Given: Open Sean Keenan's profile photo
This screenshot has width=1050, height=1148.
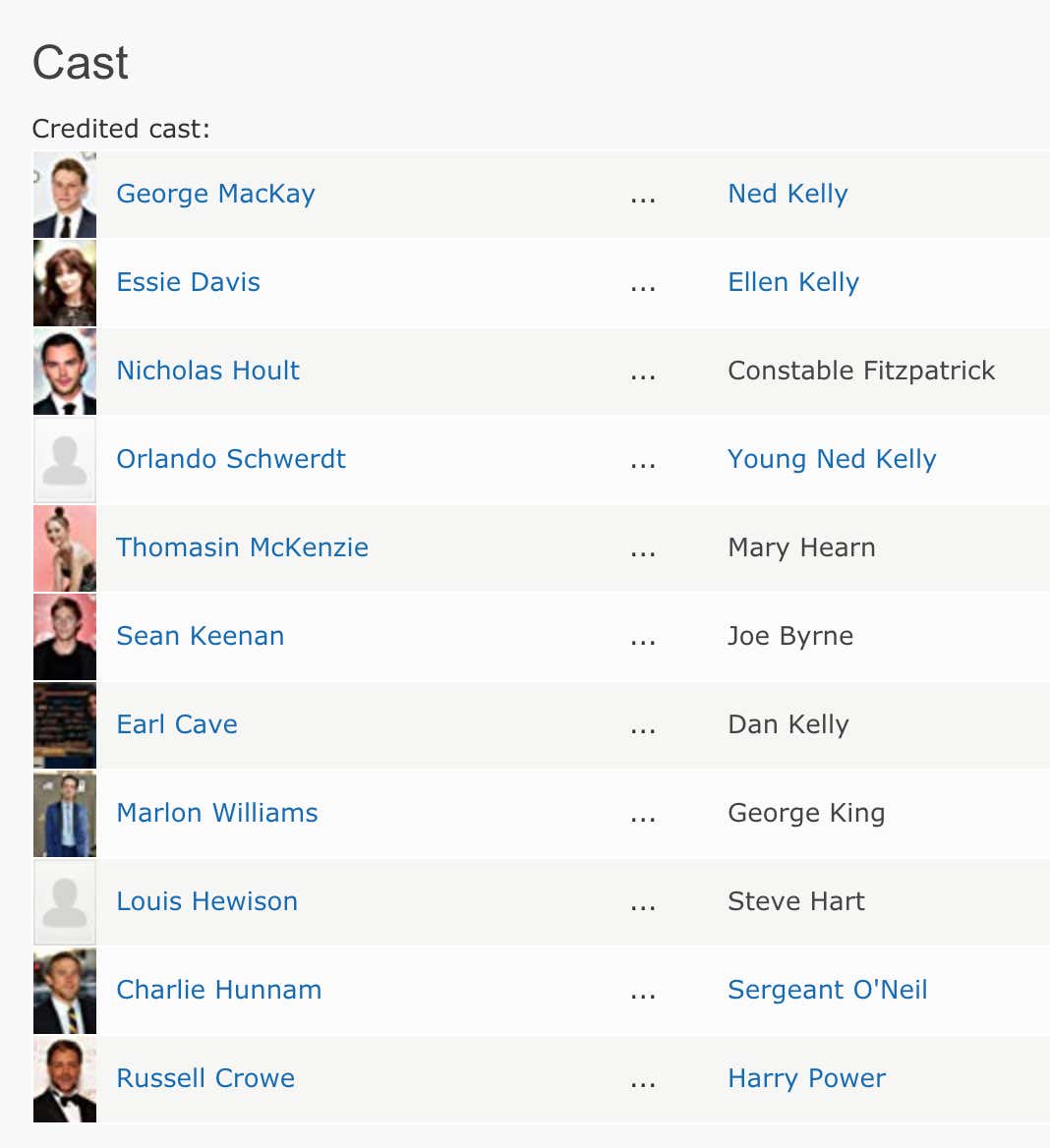Looking at the screenshot, I should point(64,636).
